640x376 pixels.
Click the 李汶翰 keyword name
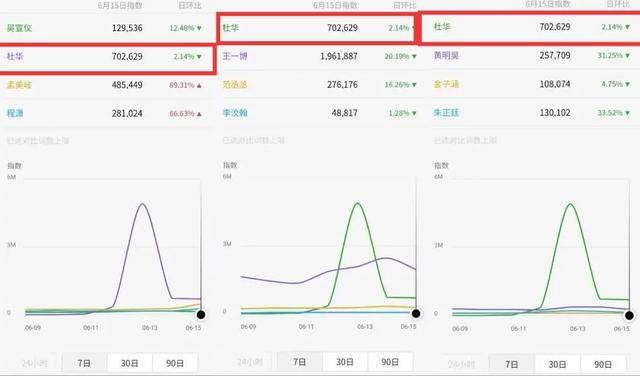(x=235, y=113)
